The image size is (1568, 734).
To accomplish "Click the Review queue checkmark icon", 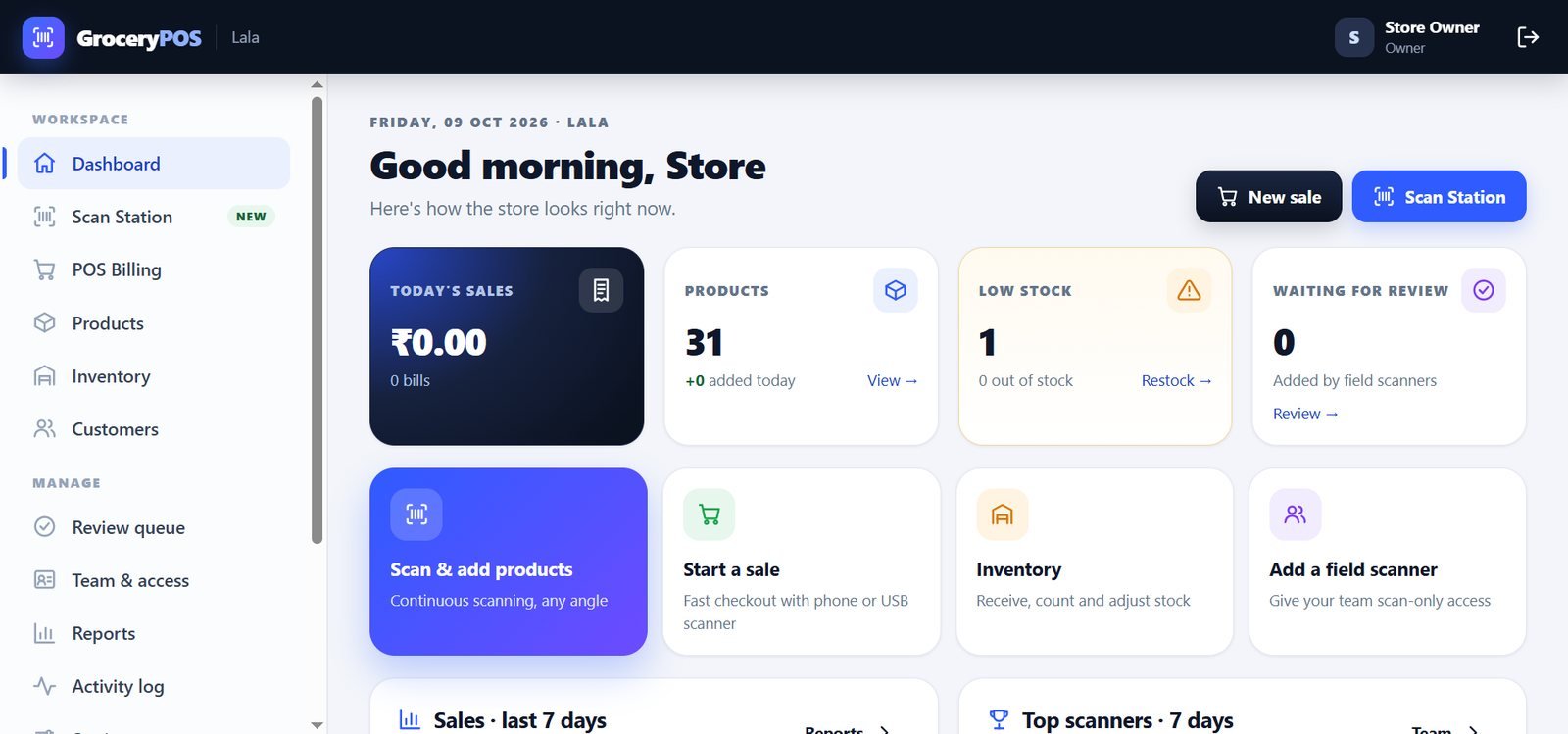I will [45, 527].
